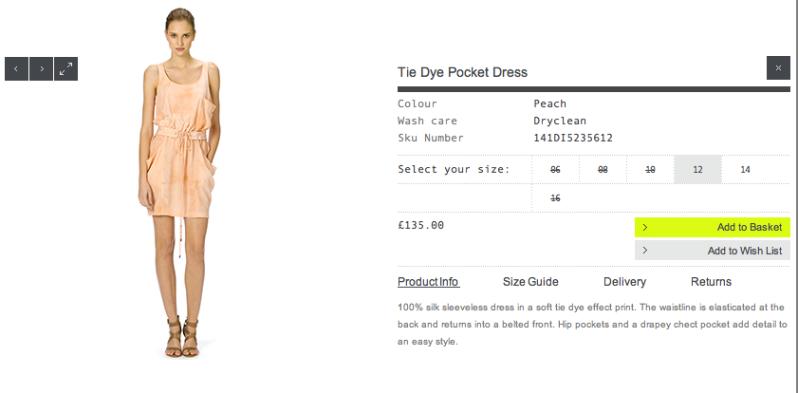
Task: Close the product detail panel
Action: [778, 68]
